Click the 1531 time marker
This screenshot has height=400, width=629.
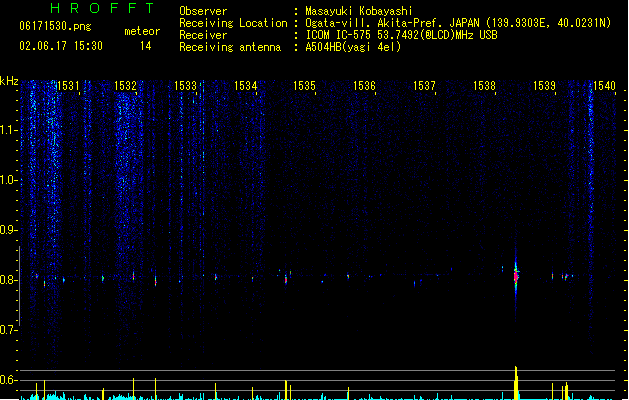coord(68,86)
